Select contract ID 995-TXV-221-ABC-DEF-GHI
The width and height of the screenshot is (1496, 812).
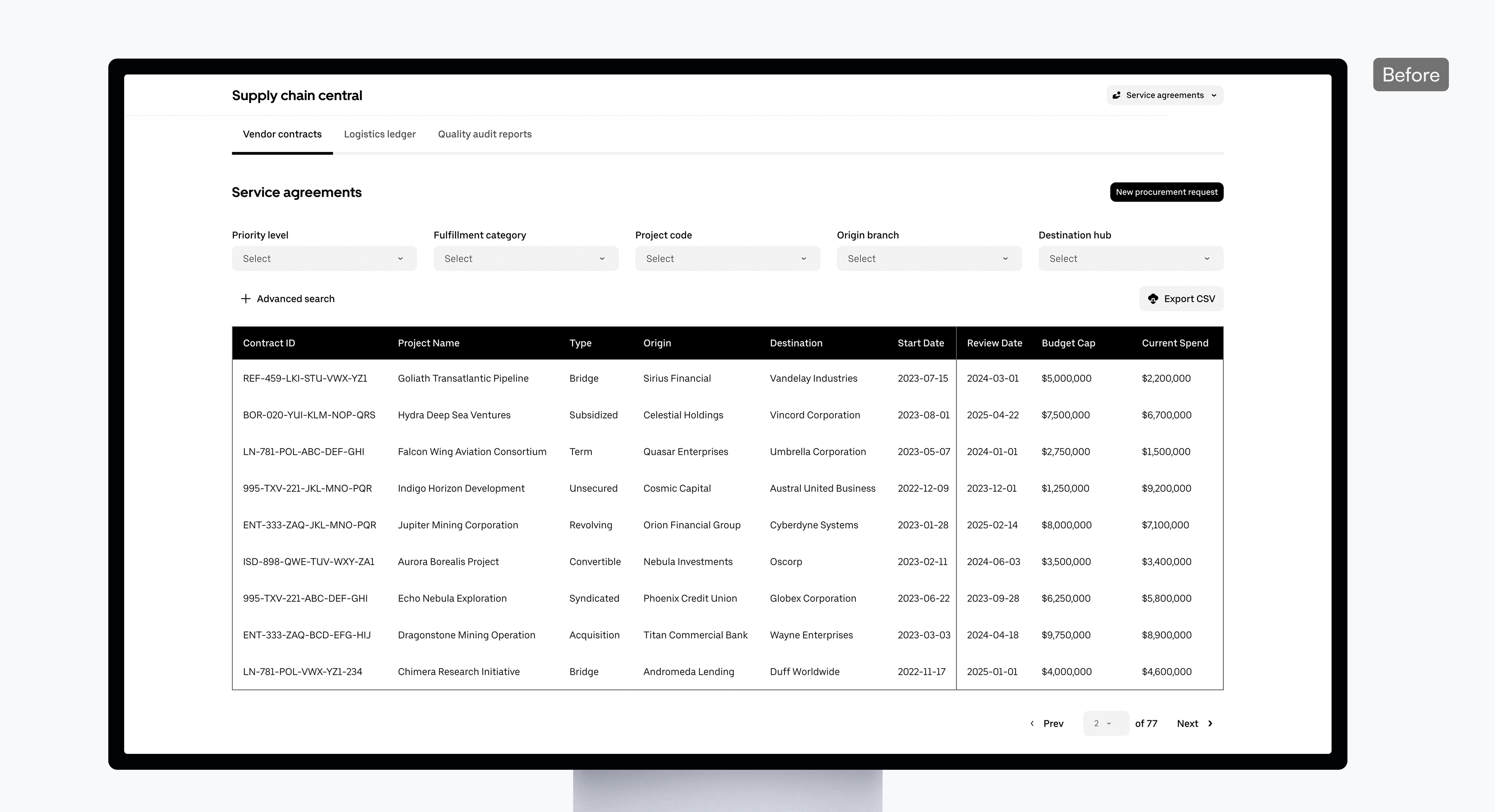coord(305,598)
